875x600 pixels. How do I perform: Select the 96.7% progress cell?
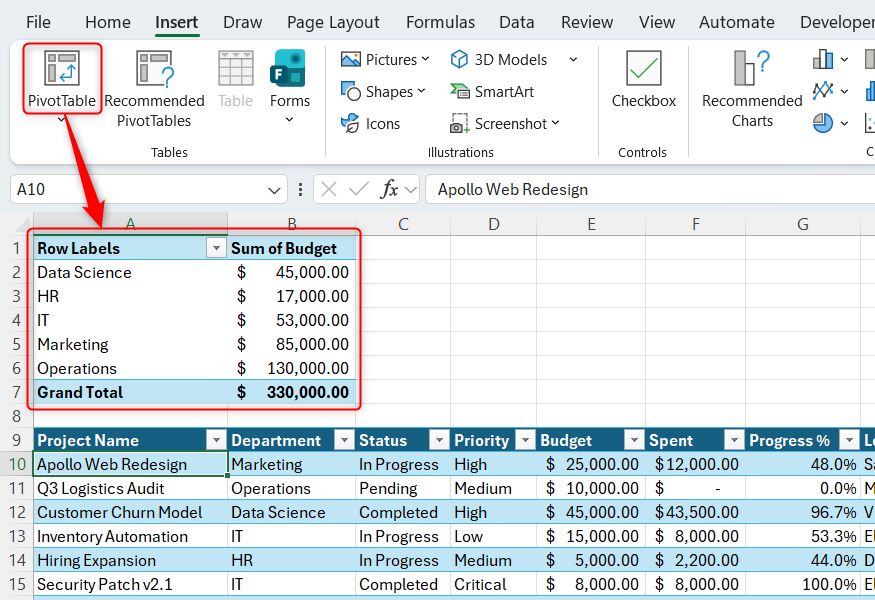[802, 512]
